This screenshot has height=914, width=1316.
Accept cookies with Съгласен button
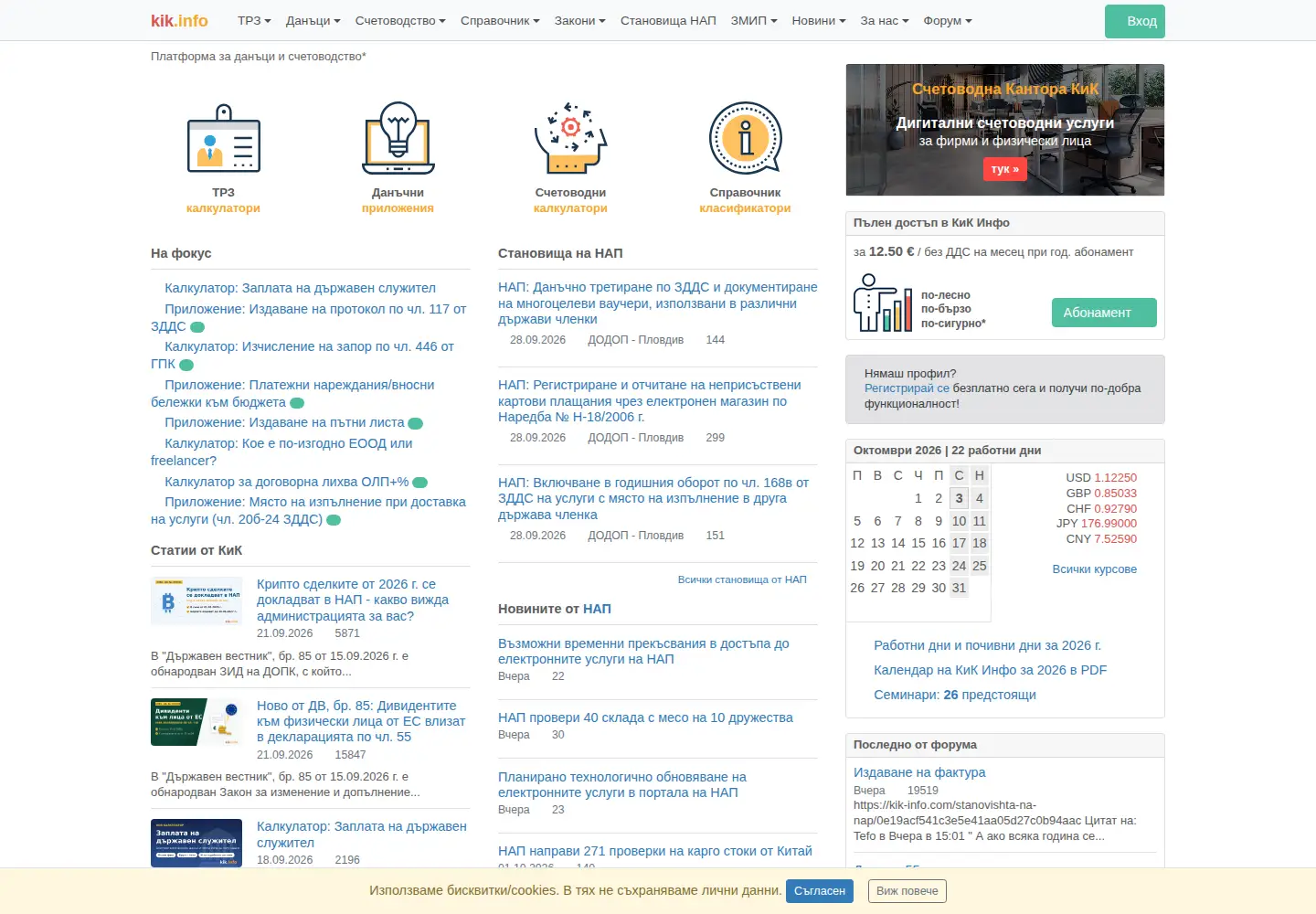point(820,891)
